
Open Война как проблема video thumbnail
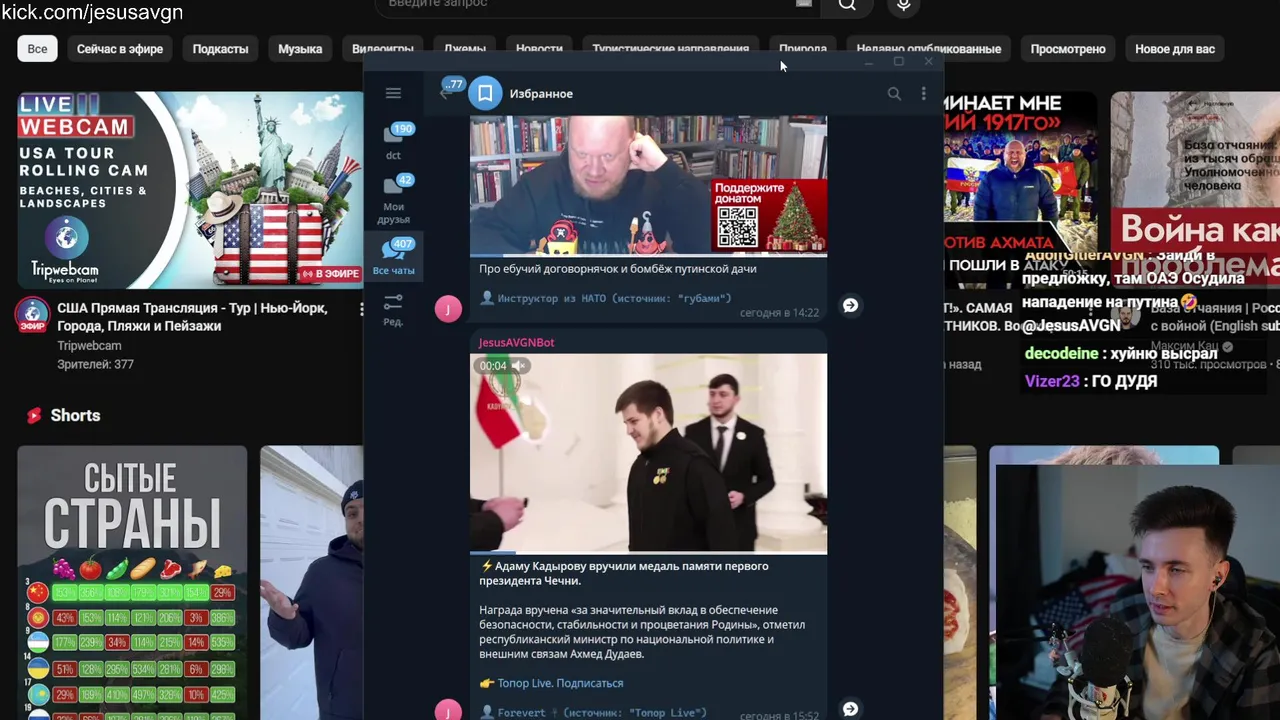click(1195, 188)
